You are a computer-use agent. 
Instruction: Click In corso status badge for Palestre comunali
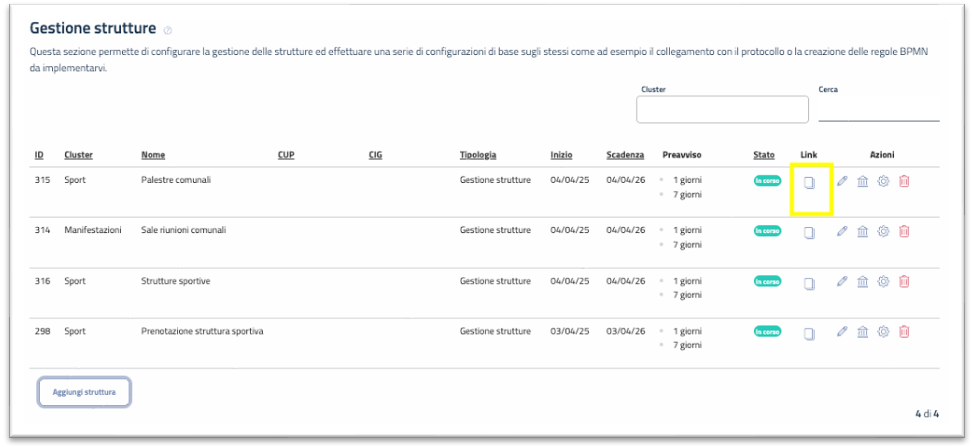pyautogui.click(x=767, y=181)
